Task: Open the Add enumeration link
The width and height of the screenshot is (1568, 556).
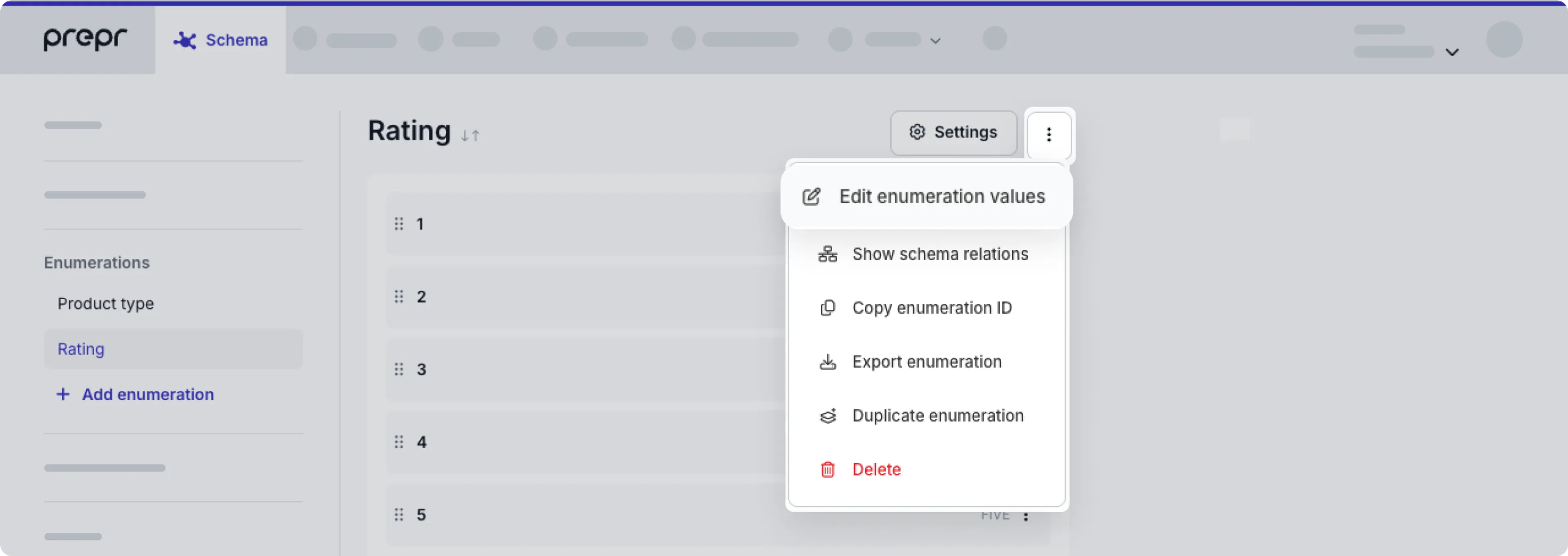Action: tap(148, 394)
